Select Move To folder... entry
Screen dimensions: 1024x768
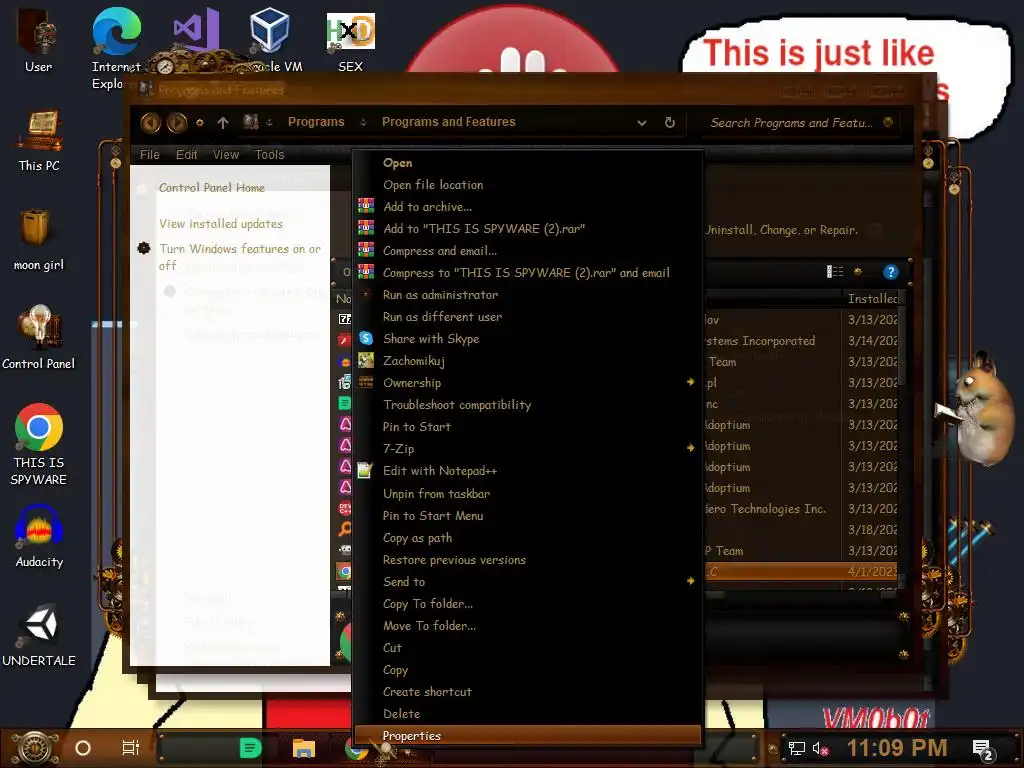[528, 626]
